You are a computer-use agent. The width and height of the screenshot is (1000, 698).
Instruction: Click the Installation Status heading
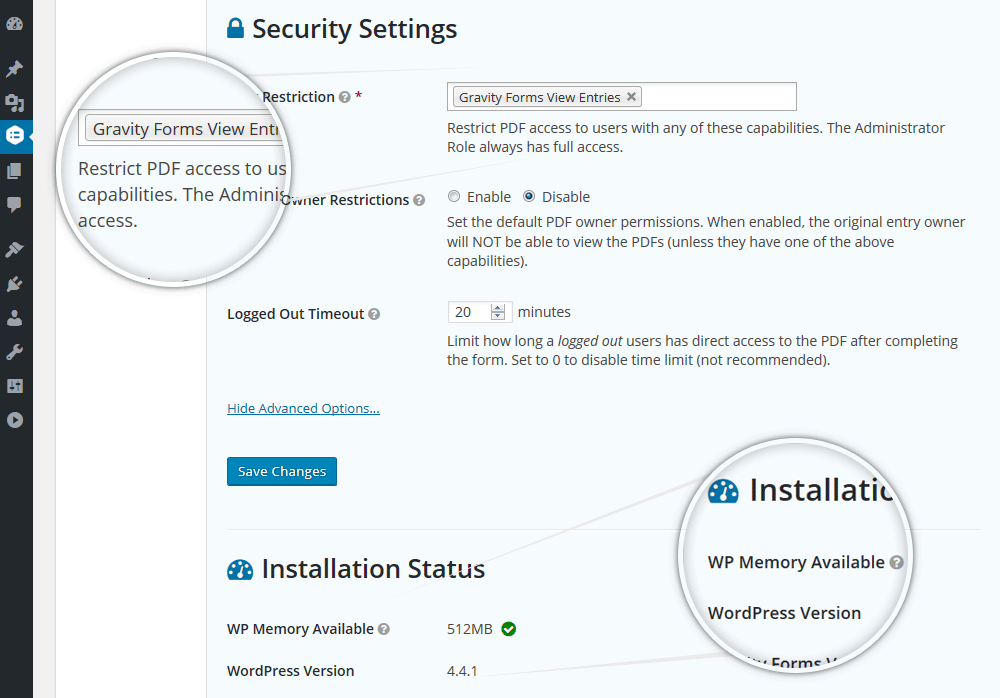[x=373, y=569]
